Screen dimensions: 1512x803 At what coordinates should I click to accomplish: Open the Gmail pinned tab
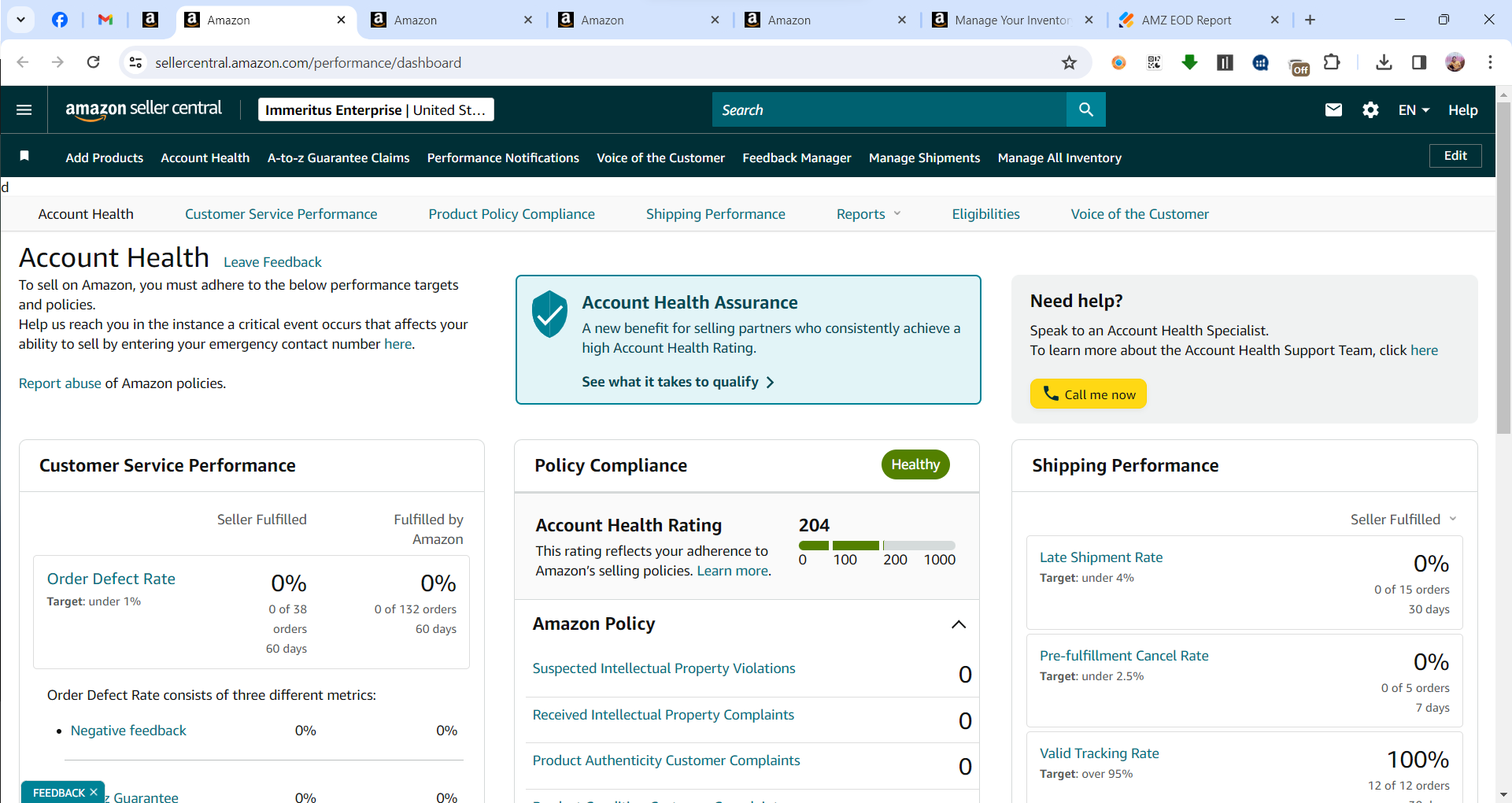(105, 20)
